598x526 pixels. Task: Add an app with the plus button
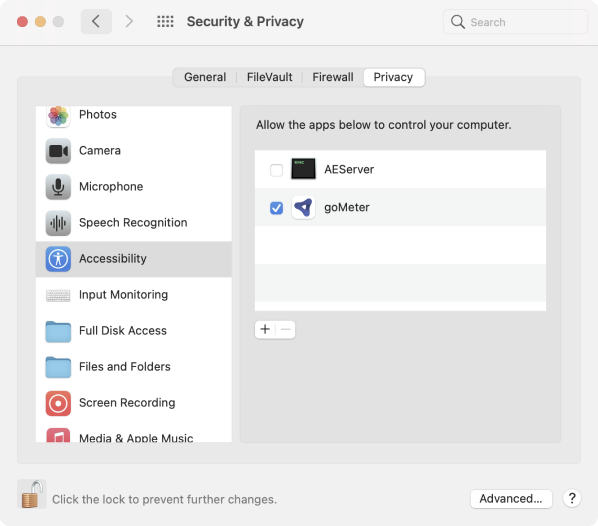pyautogui.click(x=265, y=329)
